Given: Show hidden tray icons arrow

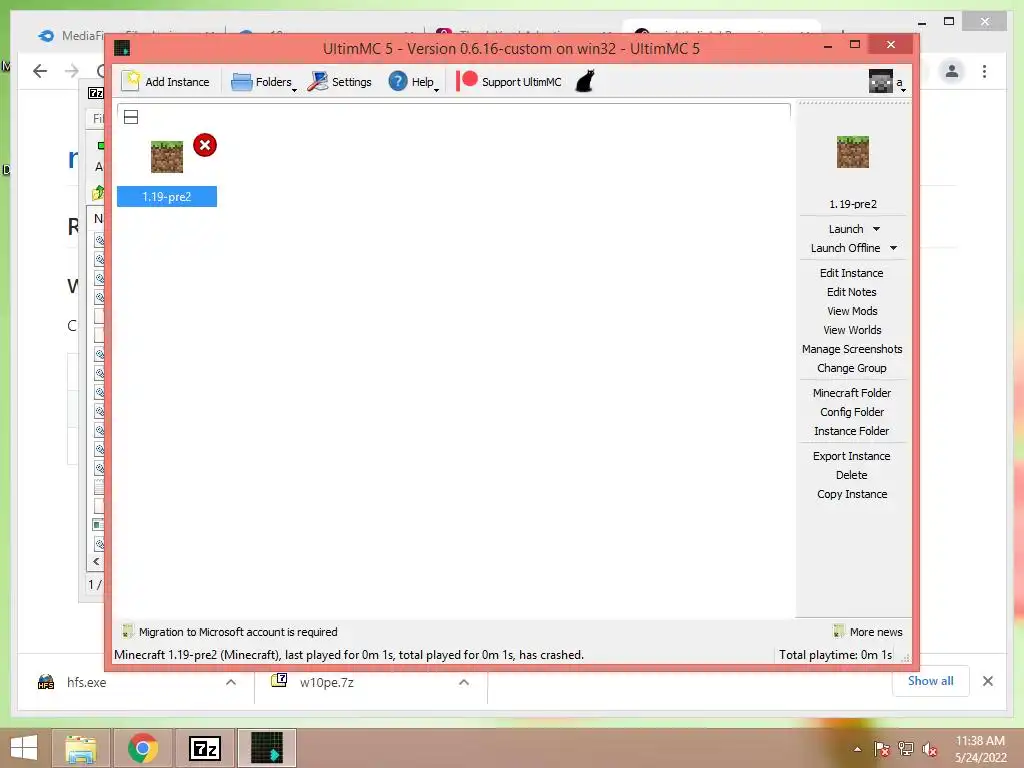Looking at the screenshot, I should [857, 749].
